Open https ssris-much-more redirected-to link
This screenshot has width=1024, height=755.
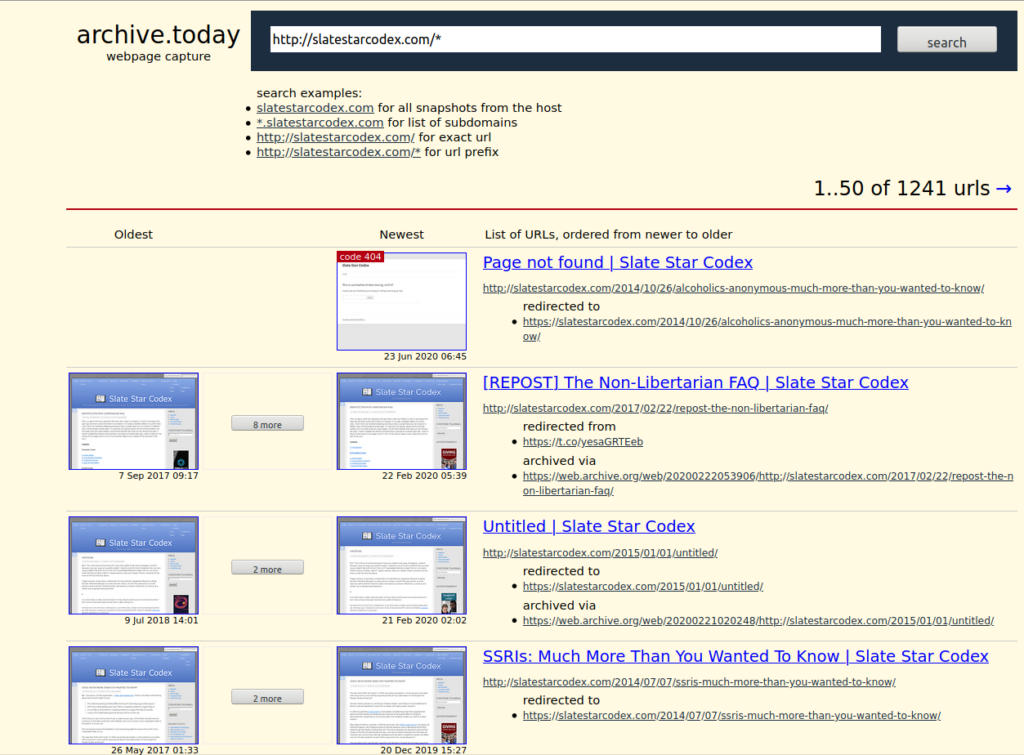731,716
